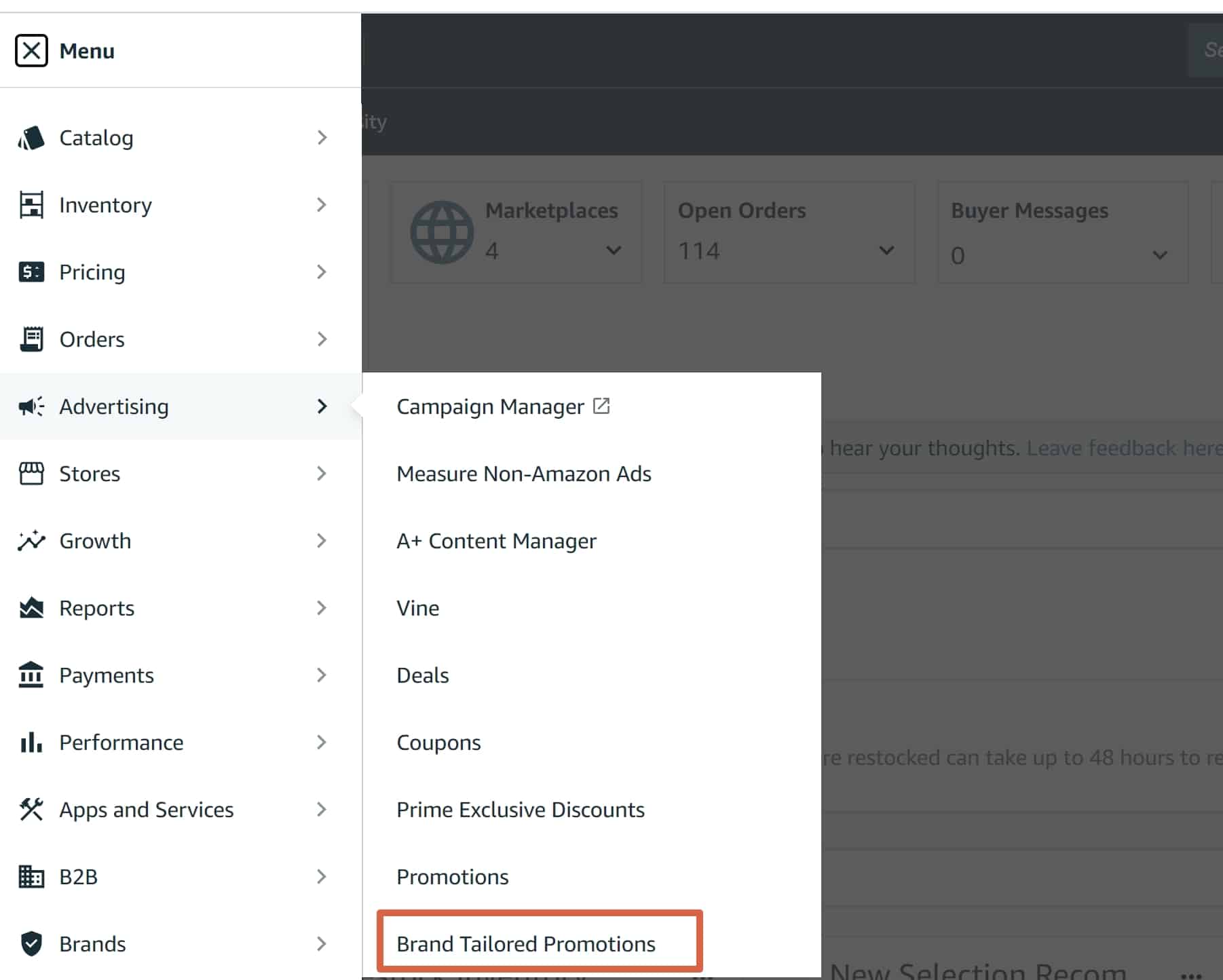This screenshot has height=980, width=1223.
Task: Click the Reports graph icon
Action: (31, 608)
